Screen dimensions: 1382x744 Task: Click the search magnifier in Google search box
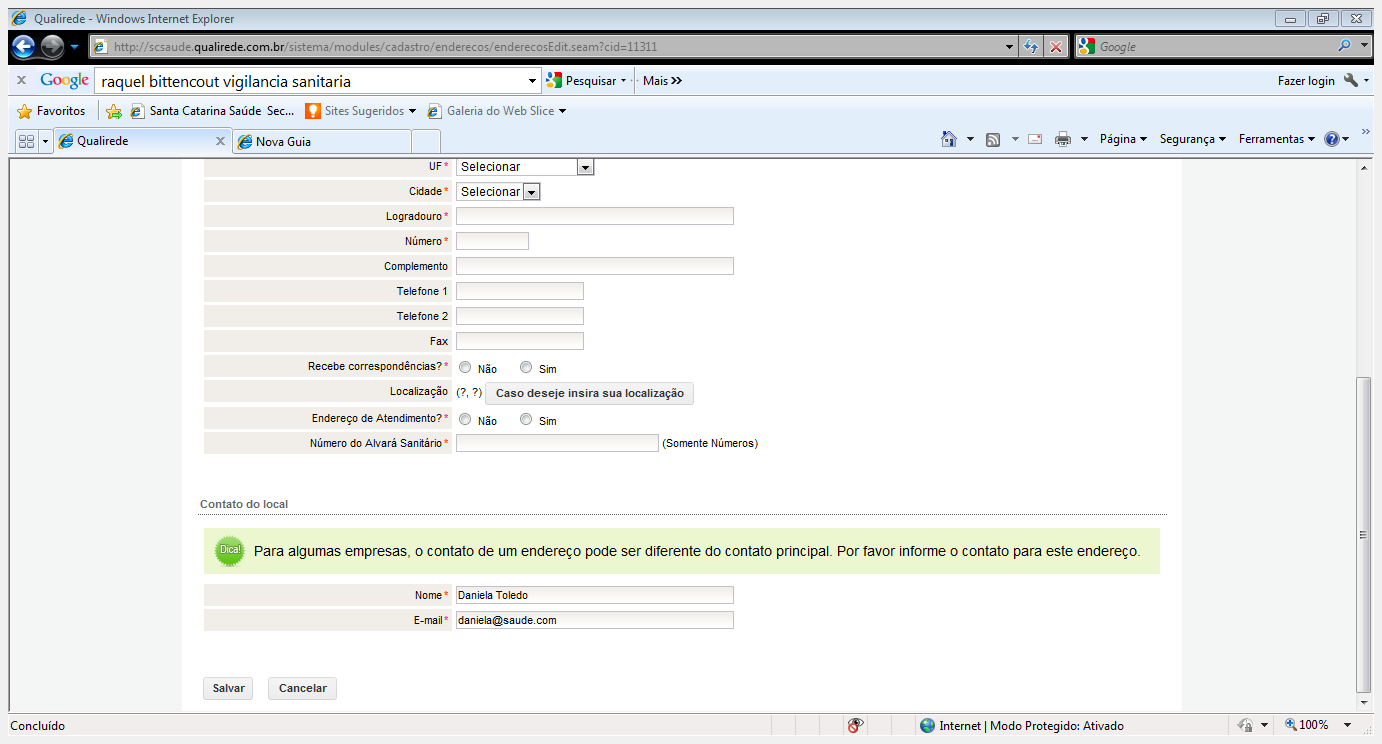1344,46
